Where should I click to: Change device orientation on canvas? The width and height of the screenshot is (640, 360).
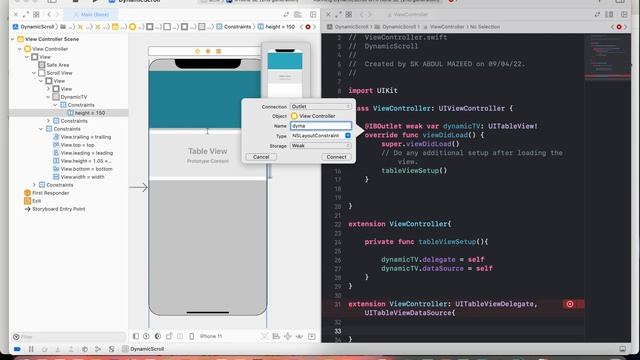coord(169,336)
